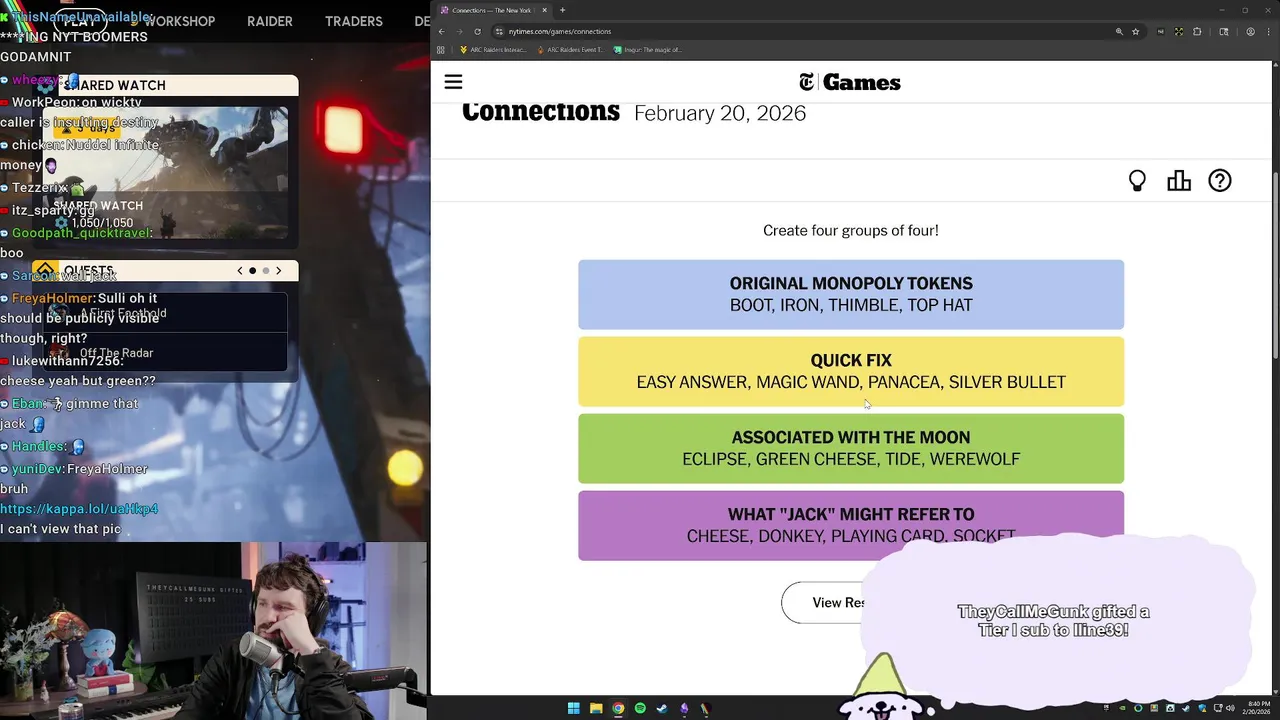The width and height of the screenshot is (1280, 720).
Task: Open the kappa.lol link in chat
Action: pyautogui.click(x=79, y=509)
